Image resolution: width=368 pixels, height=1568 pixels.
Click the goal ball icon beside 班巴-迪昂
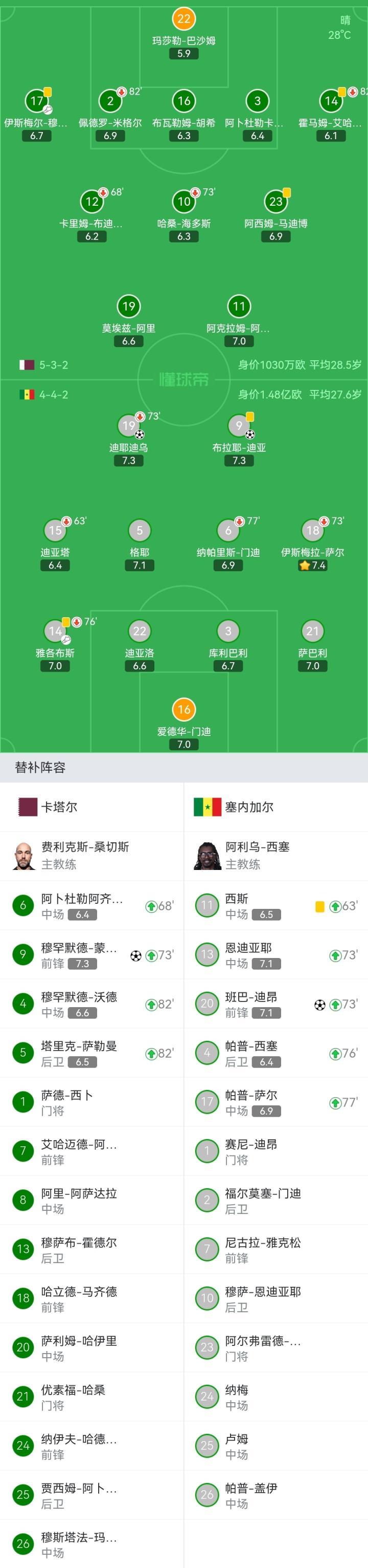tap(319, 1005)
